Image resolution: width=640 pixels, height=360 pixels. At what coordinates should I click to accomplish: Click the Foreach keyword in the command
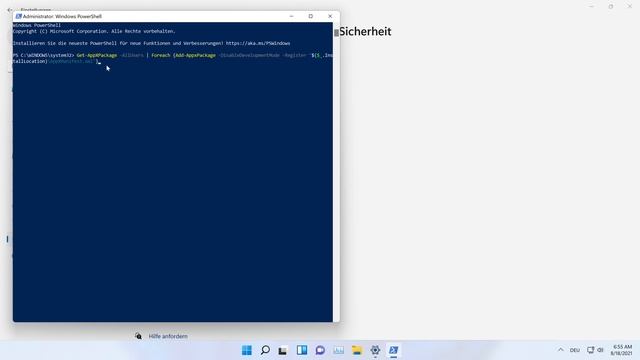click(161, 55)
